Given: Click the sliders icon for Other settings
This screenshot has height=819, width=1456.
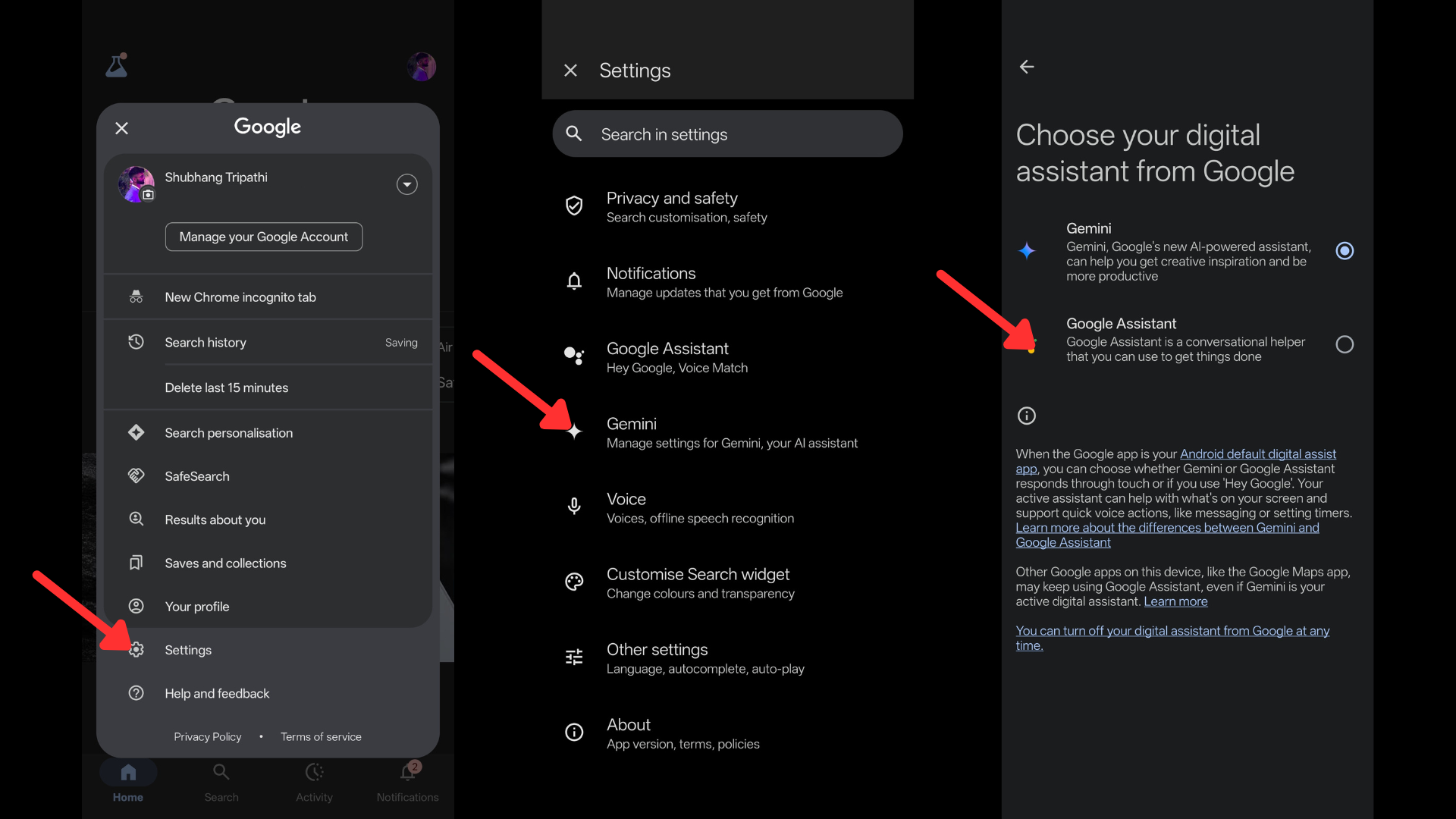Looking at the screenshot, I should 574,657.
